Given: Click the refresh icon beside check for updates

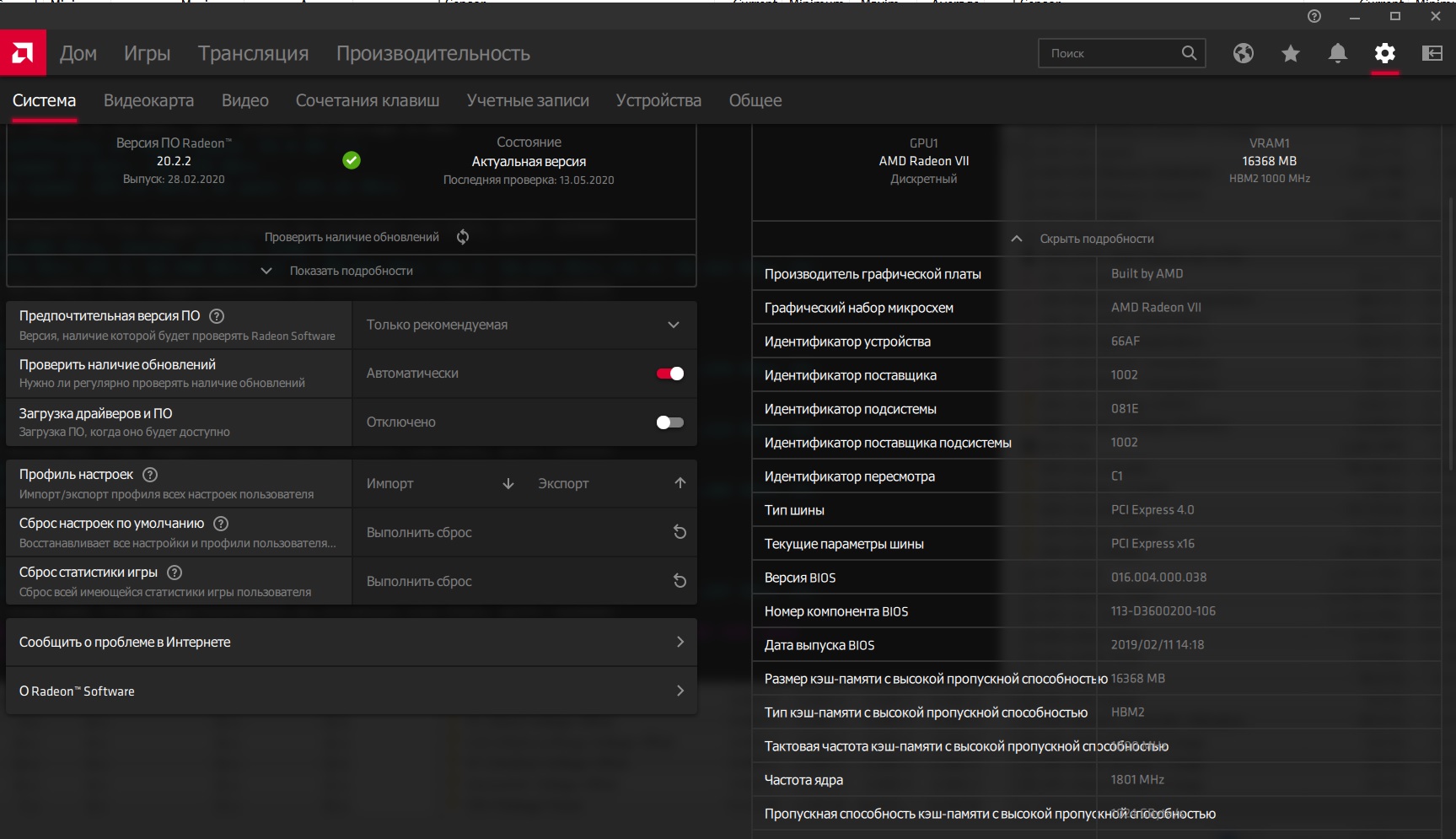Looking at the screenshot, I should coord(463,237).
